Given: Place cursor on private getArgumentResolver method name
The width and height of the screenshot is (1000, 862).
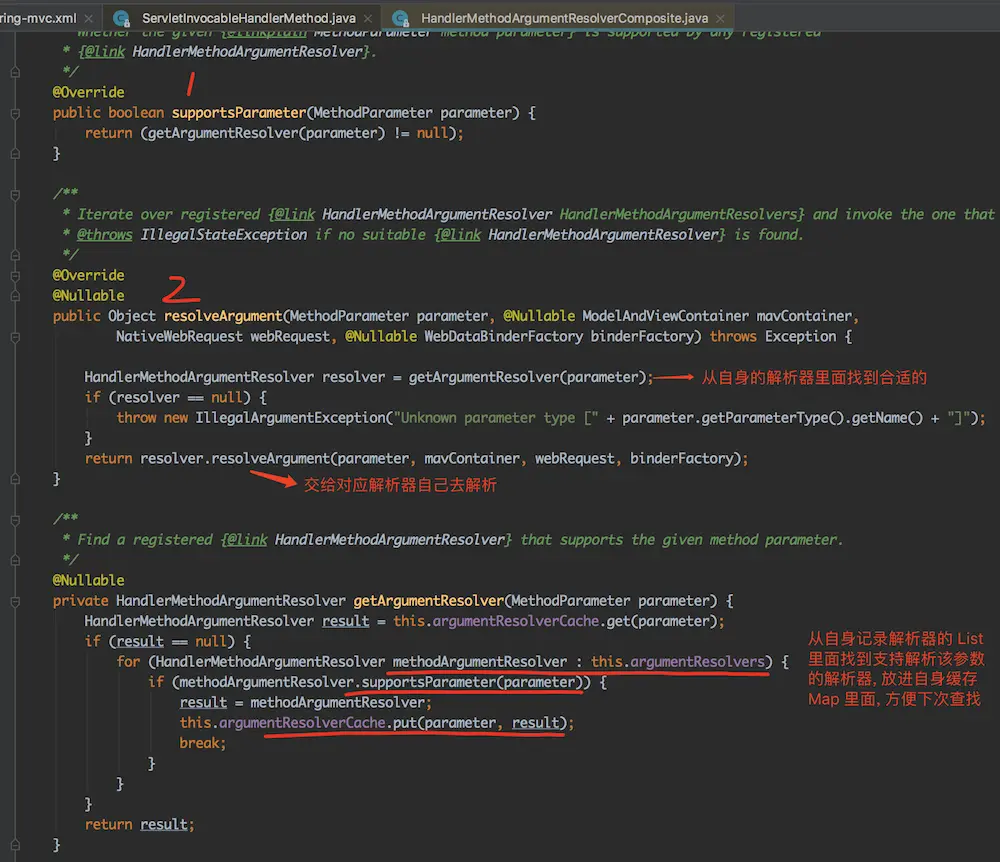Looking at the screenshot, I should 428,601.
